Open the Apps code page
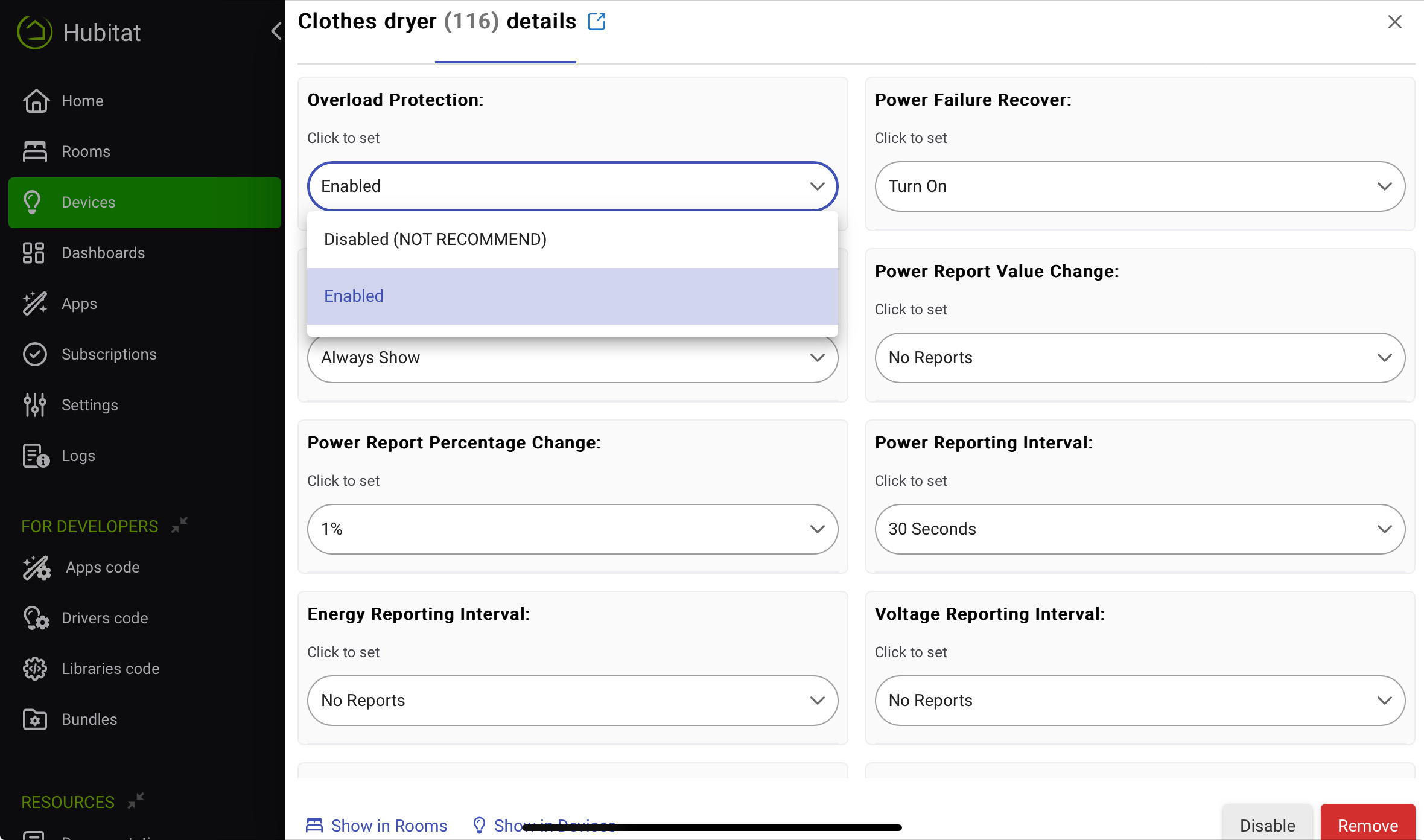The image size is (1424, 840). click(103, 567)
